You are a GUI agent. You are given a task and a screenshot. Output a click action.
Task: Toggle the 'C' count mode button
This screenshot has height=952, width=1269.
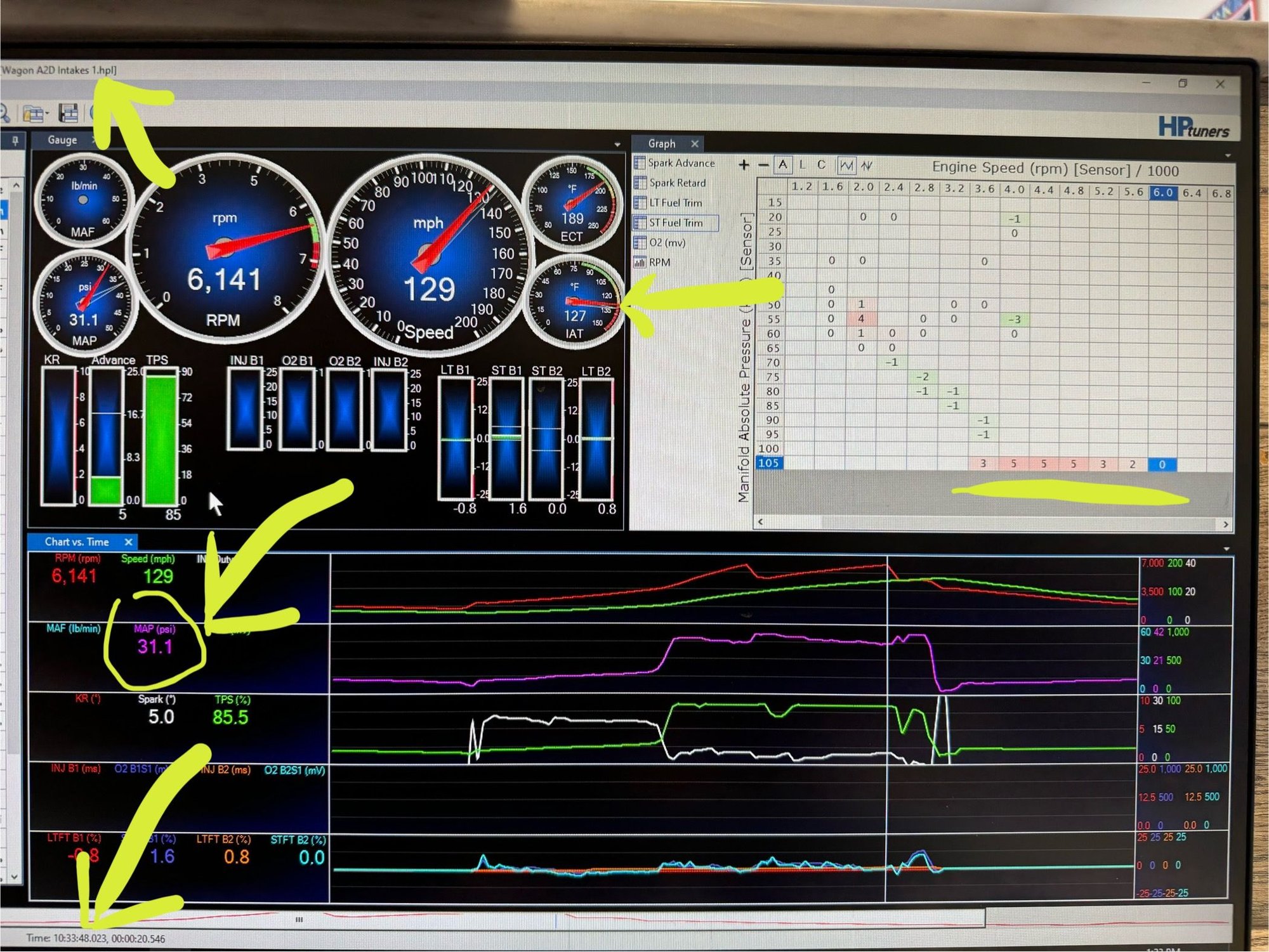pos(821,165)
